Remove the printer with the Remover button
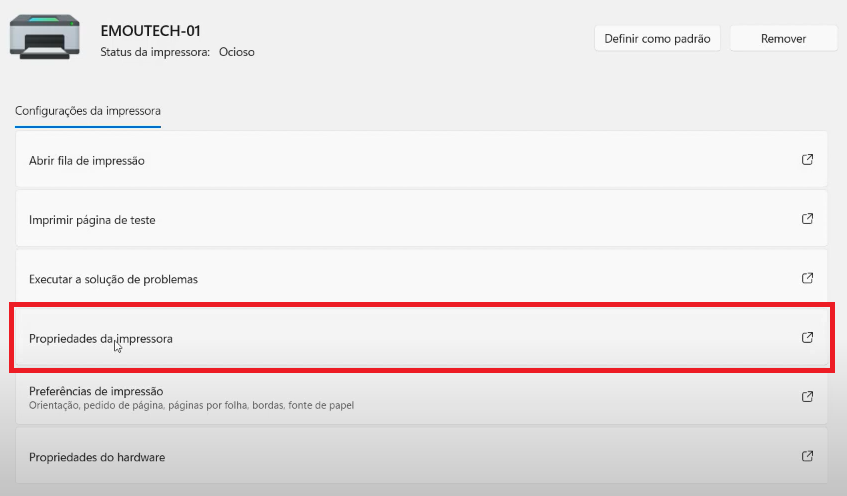The image size is (847, 496). tap(783, 38)
